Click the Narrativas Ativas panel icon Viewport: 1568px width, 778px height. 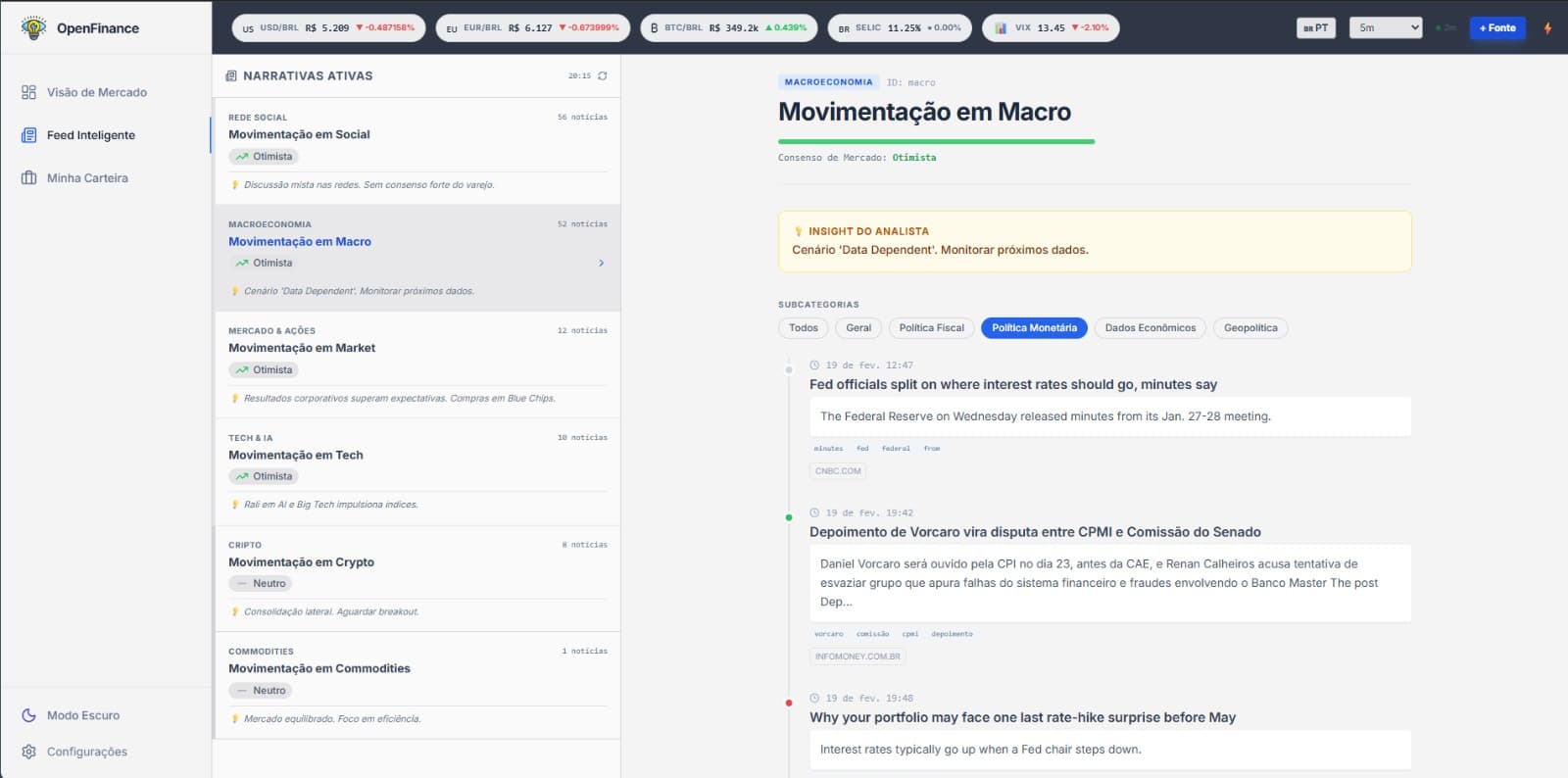[231, 75]
